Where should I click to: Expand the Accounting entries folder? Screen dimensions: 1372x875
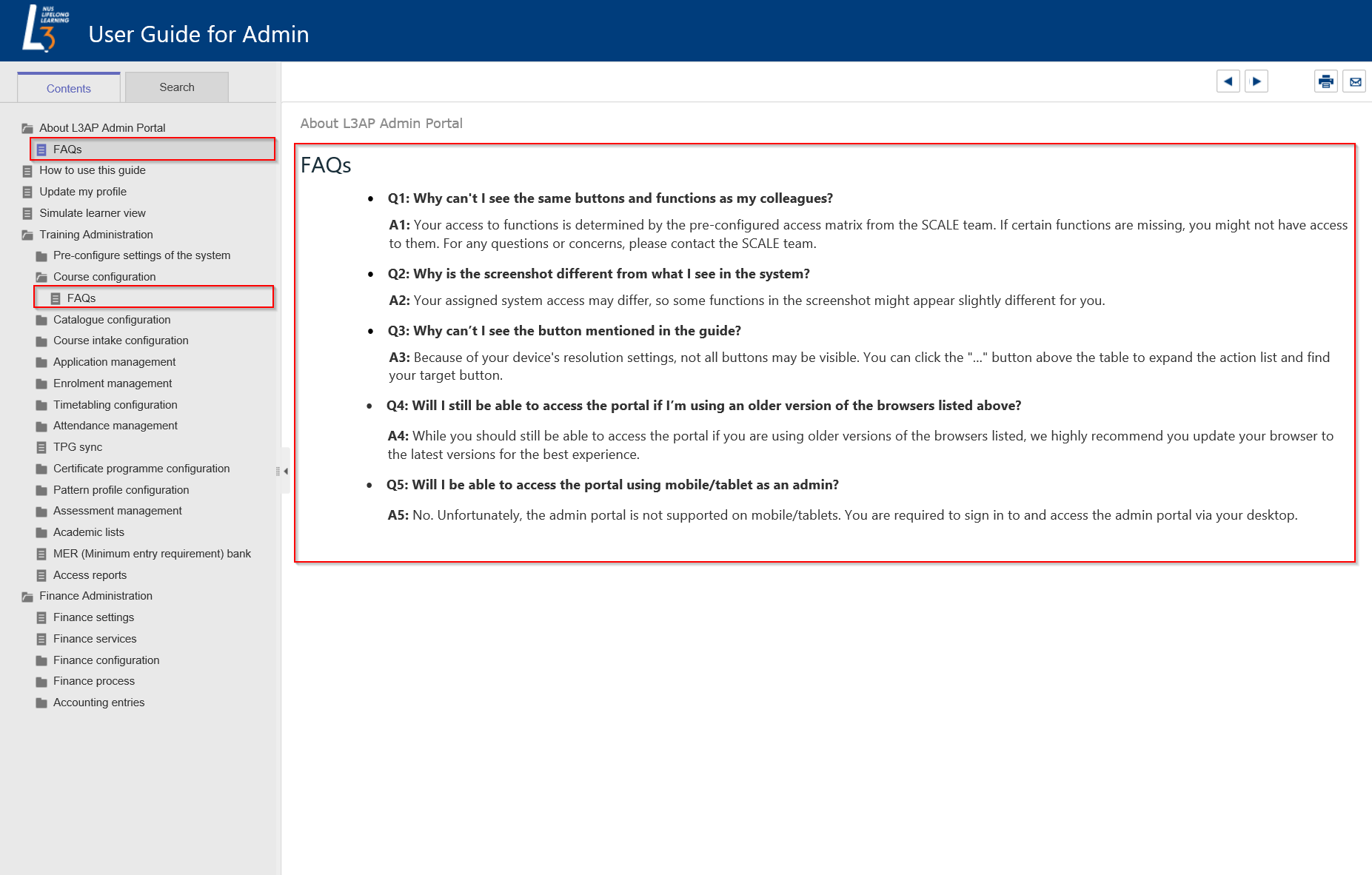click(x=42, y=702)
